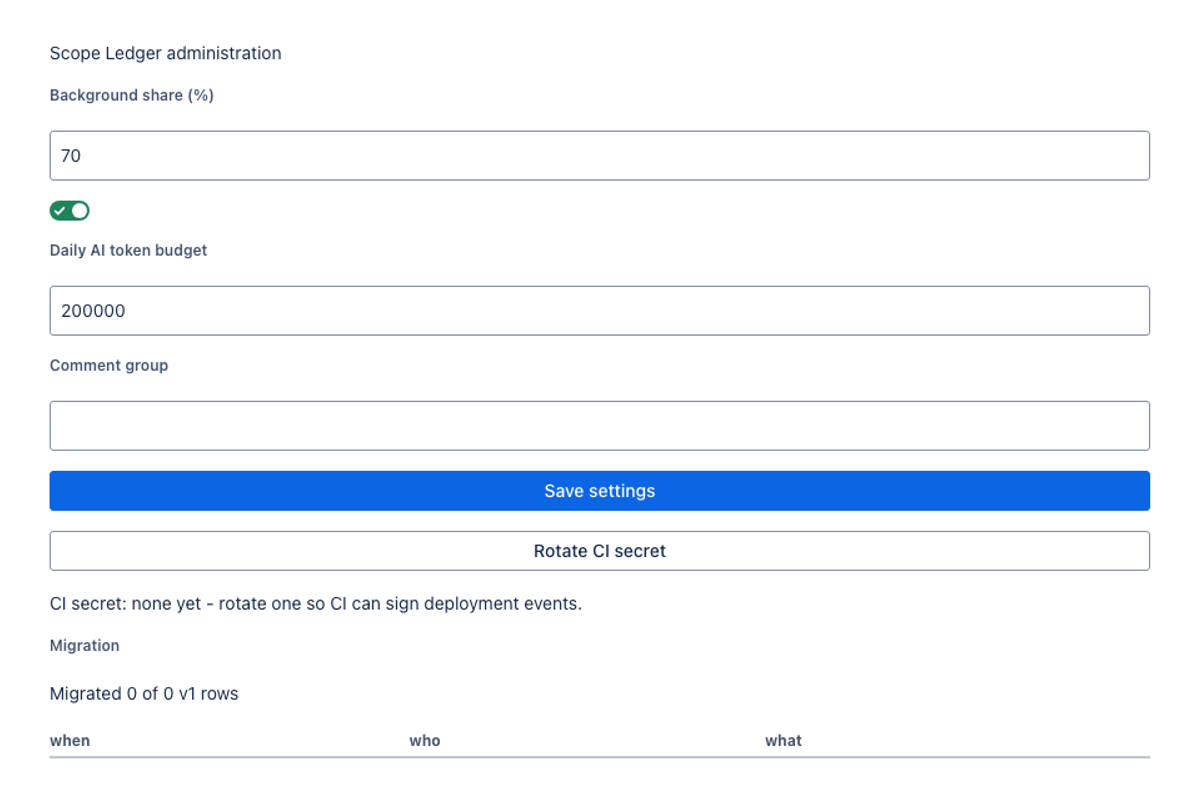The image size is (1200, 798).
Task: Click the Background share (%) input field
Action: (600, 156)
